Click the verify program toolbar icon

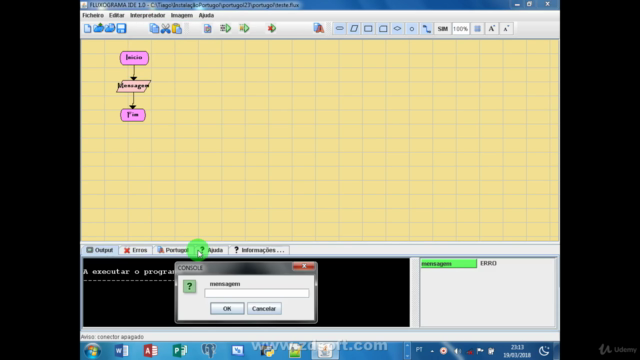(207, 29)
